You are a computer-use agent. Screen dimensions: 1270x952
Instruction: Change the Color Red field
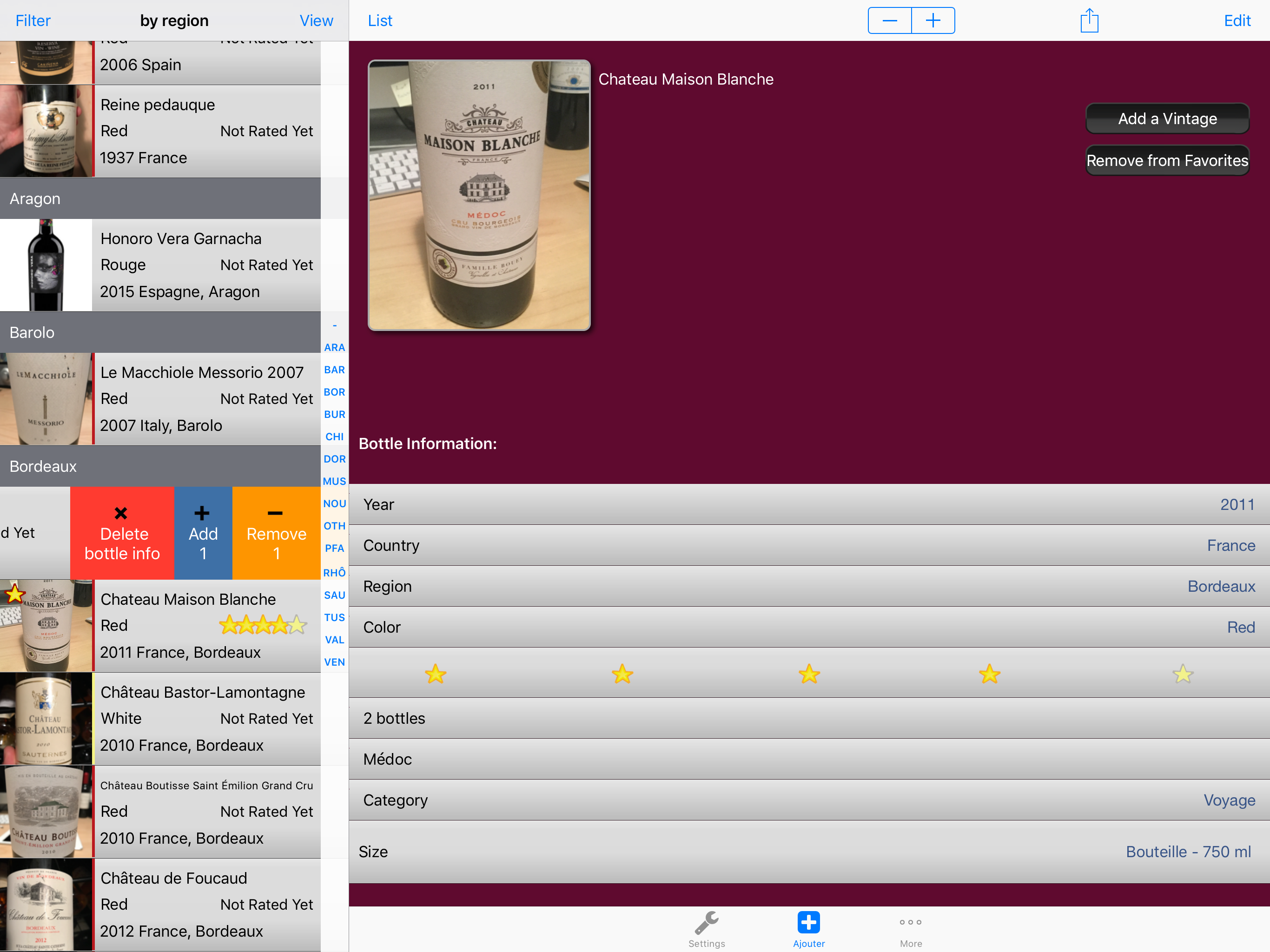(809, 628)
